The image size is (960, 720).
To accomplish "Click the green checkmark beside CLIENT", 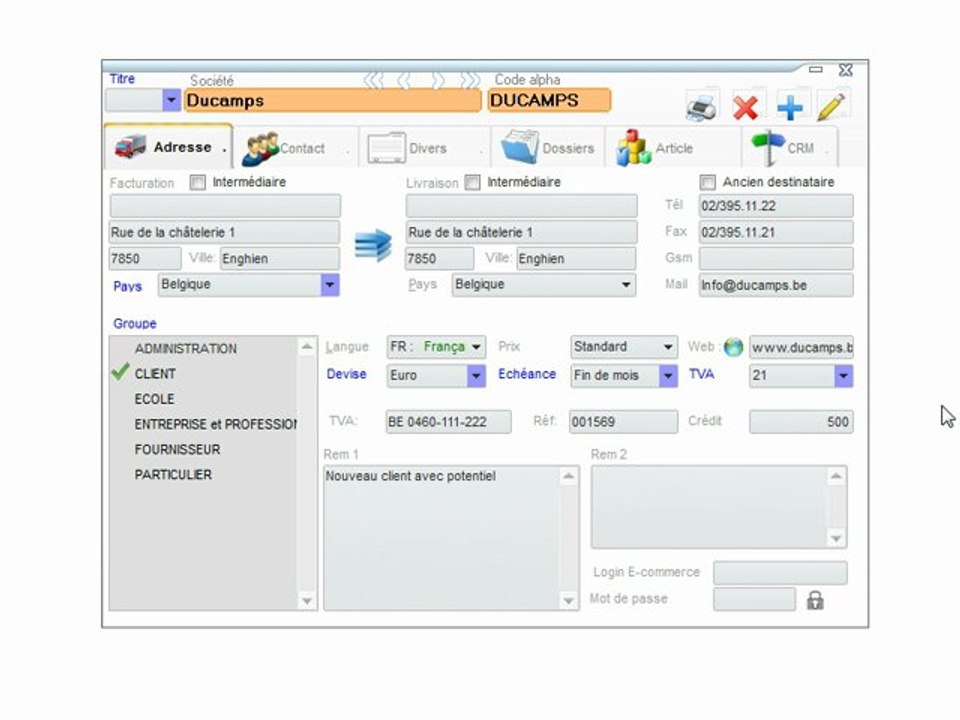I will (120, 372).
